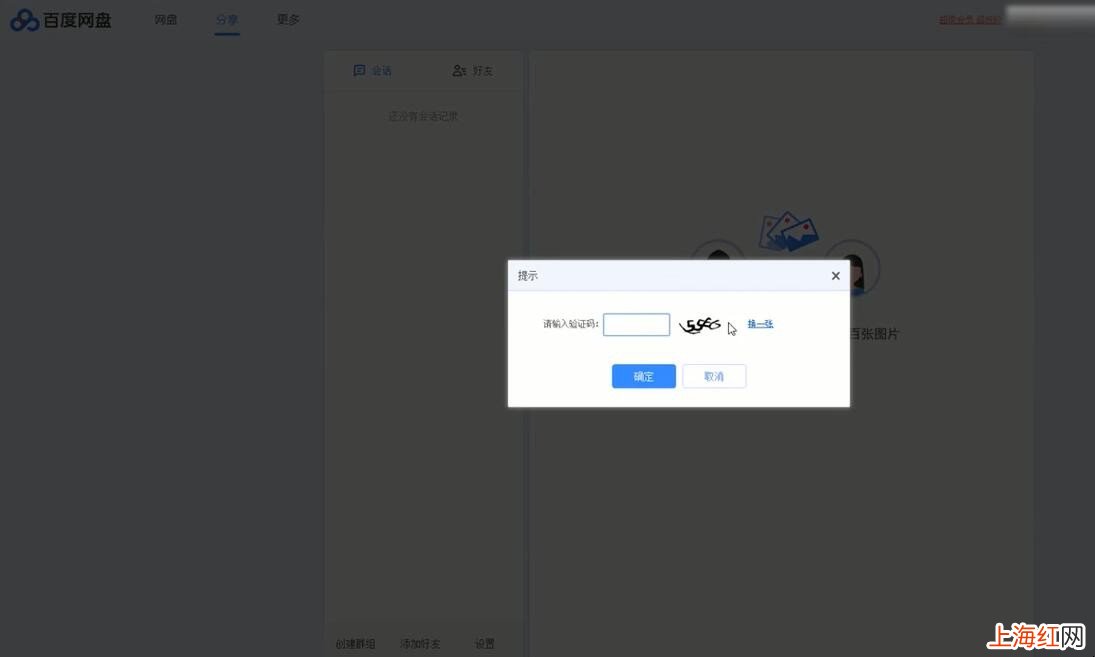This screenshot has height=657, width=1095.
Task: Click the 添加好友 button at bottom
Action: point(420,644)
